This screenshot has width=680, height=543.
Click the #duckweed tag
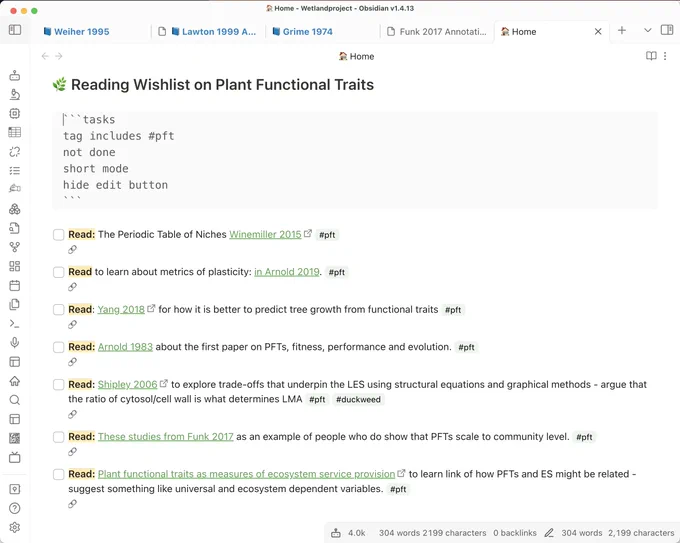358,399
